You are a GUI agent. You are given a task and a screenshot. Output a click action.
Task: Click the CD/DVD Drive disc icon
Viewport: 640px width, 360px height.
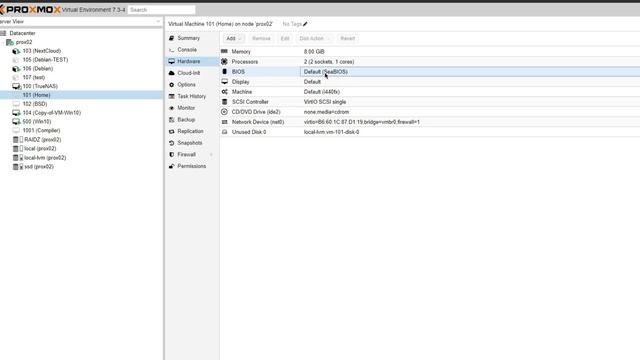pos(224,112)
